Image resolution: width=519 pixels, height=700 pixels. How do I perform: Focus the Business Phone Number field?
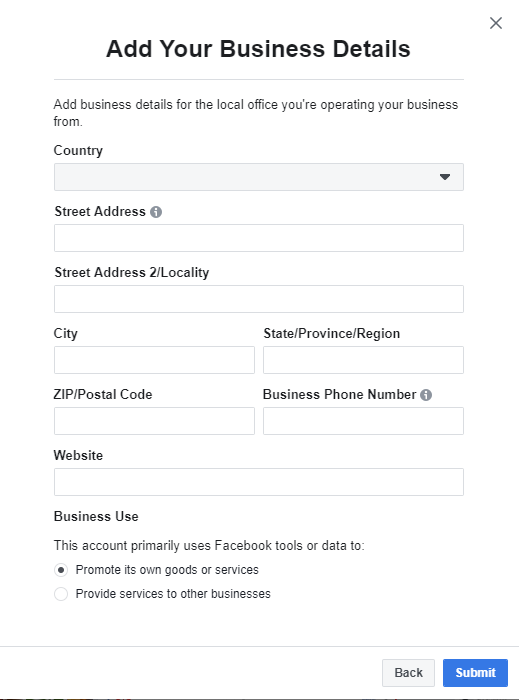[363, 421]
